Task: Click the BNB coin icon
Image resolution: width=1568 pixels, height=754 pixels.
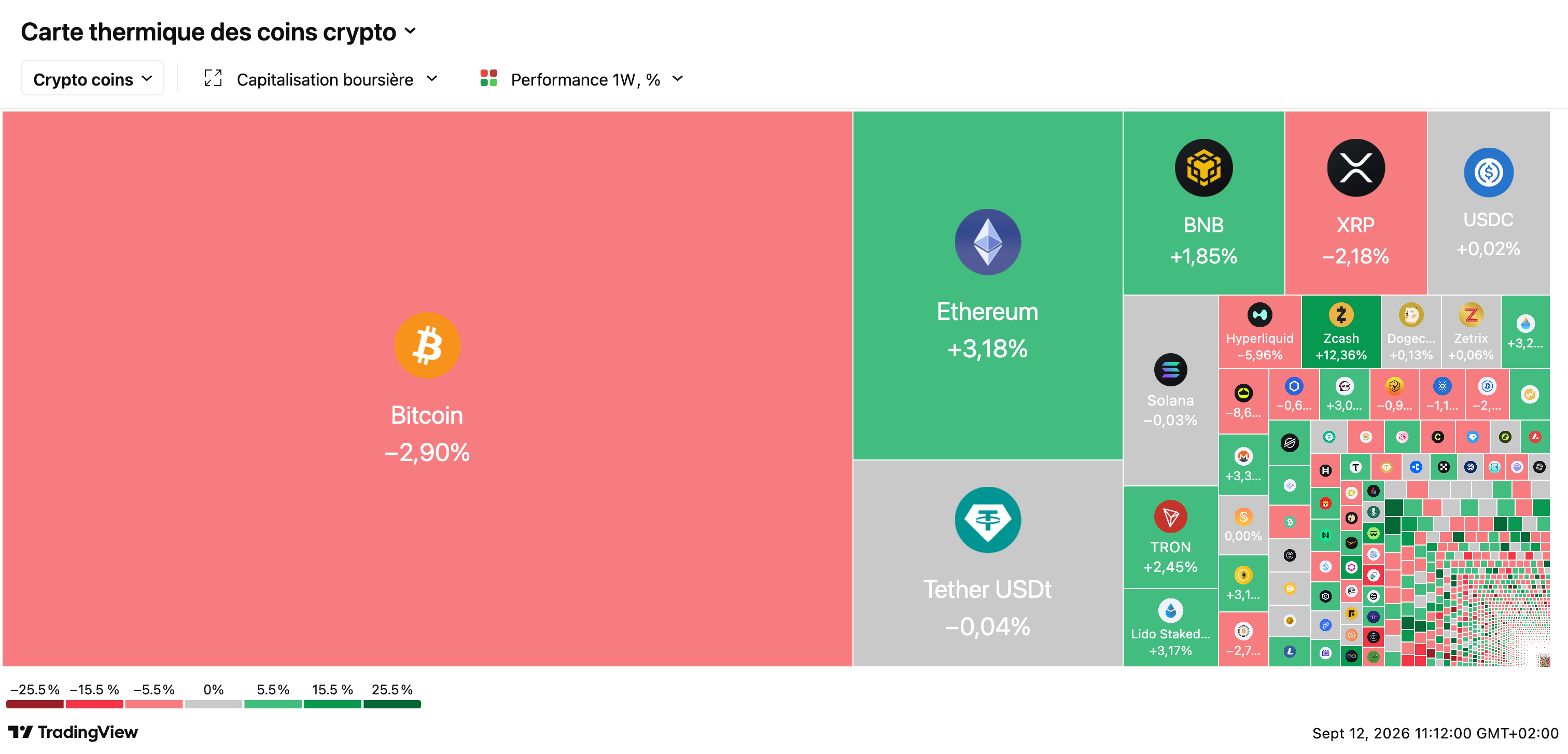Action: click(x=1203, y=168)
